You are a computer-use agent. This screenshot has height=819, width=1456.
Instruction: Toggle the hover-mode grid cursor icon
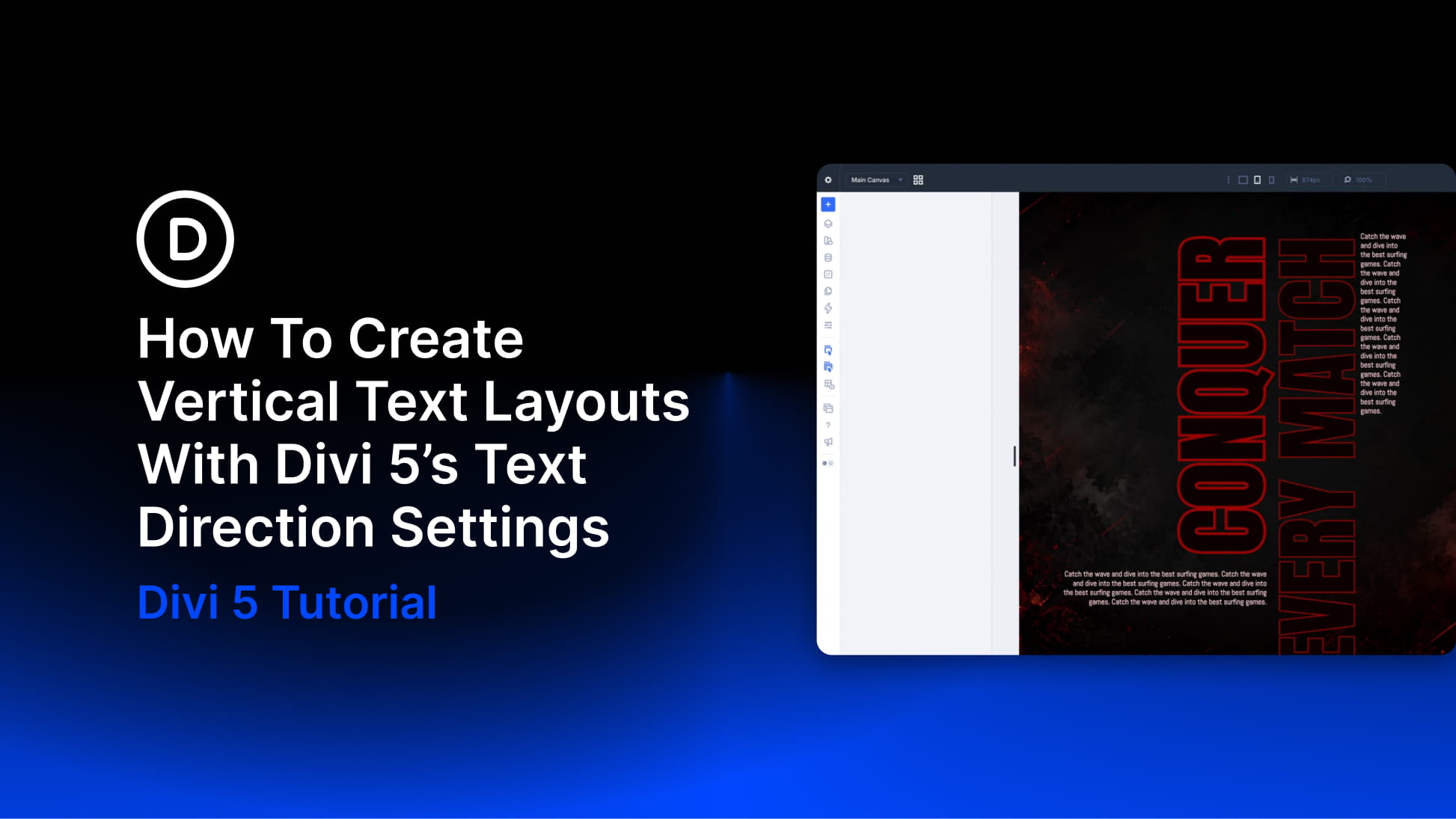[x=828, y=366]
